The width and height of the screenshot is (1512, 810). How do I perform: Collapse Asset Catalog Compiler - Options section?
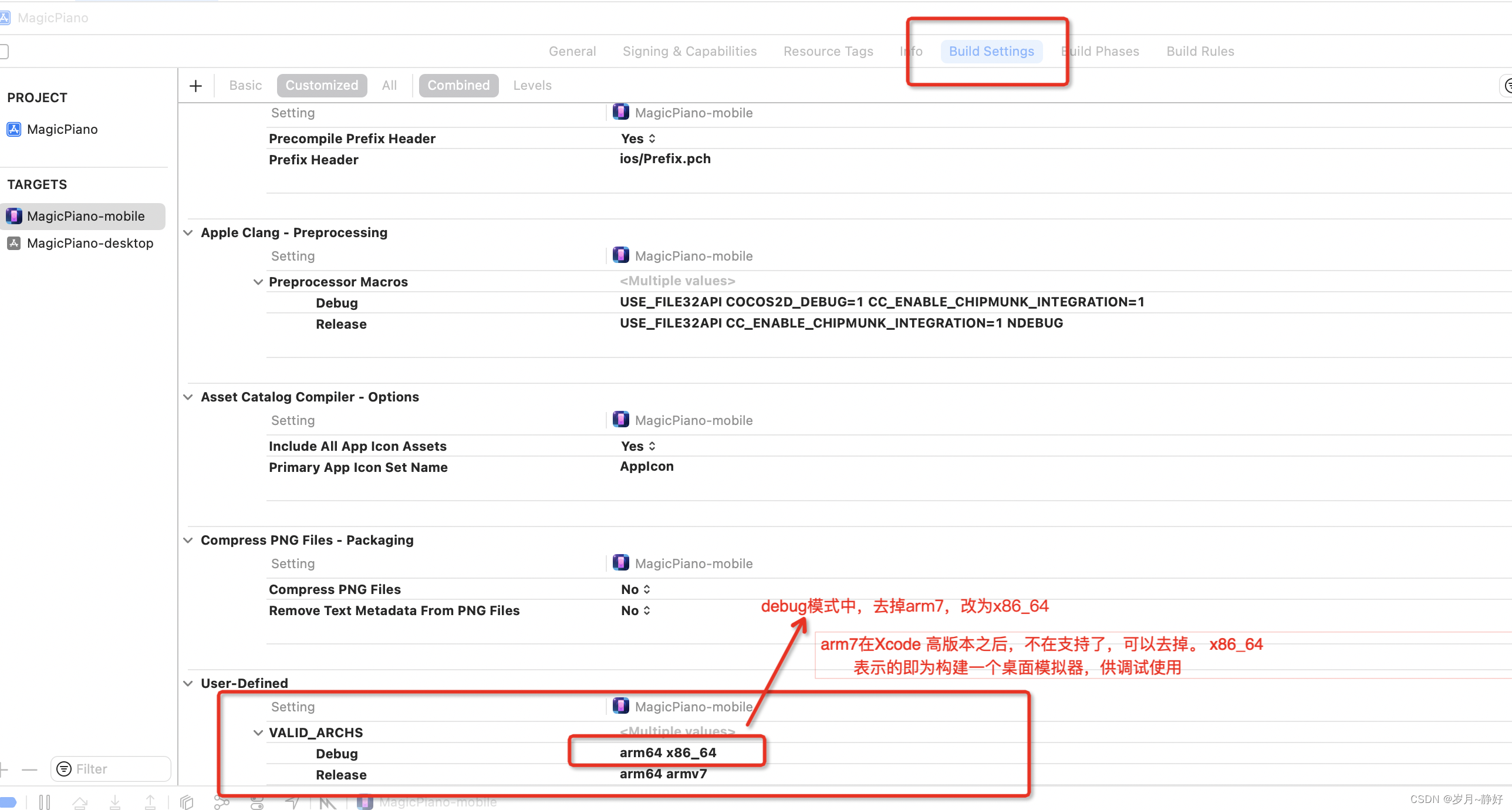click(x=188, y=397)
